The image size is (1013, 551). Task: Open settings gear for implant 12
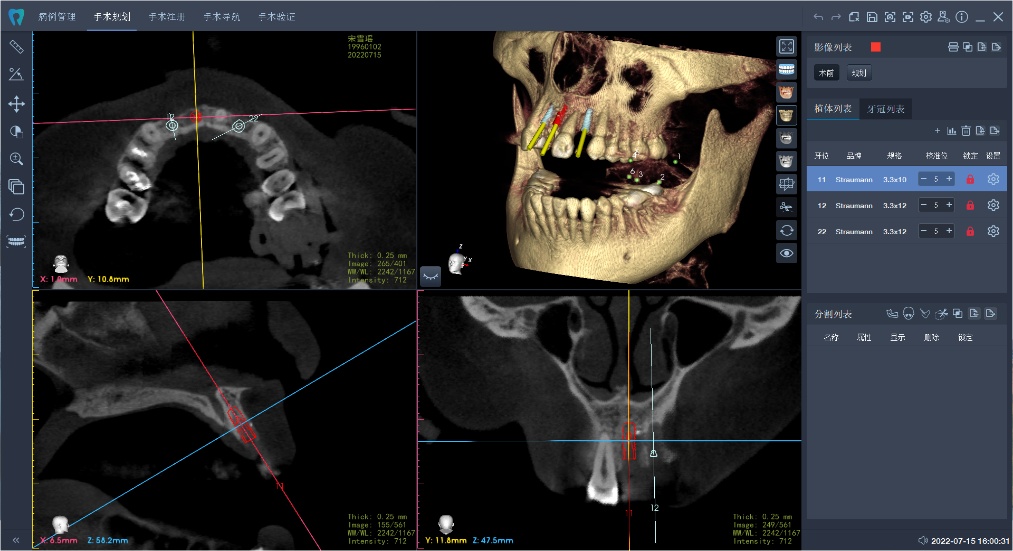point(994,205)
